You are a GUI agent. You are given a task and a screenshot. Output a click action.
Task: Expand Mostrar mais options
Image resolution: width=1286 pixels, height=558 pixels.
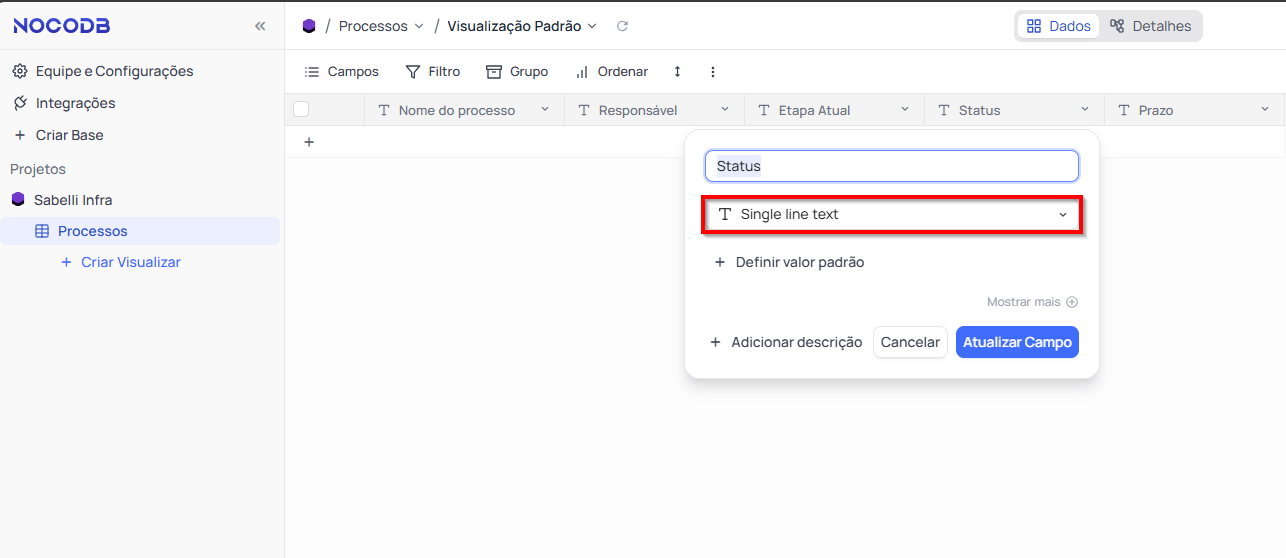click(1032, 302)
